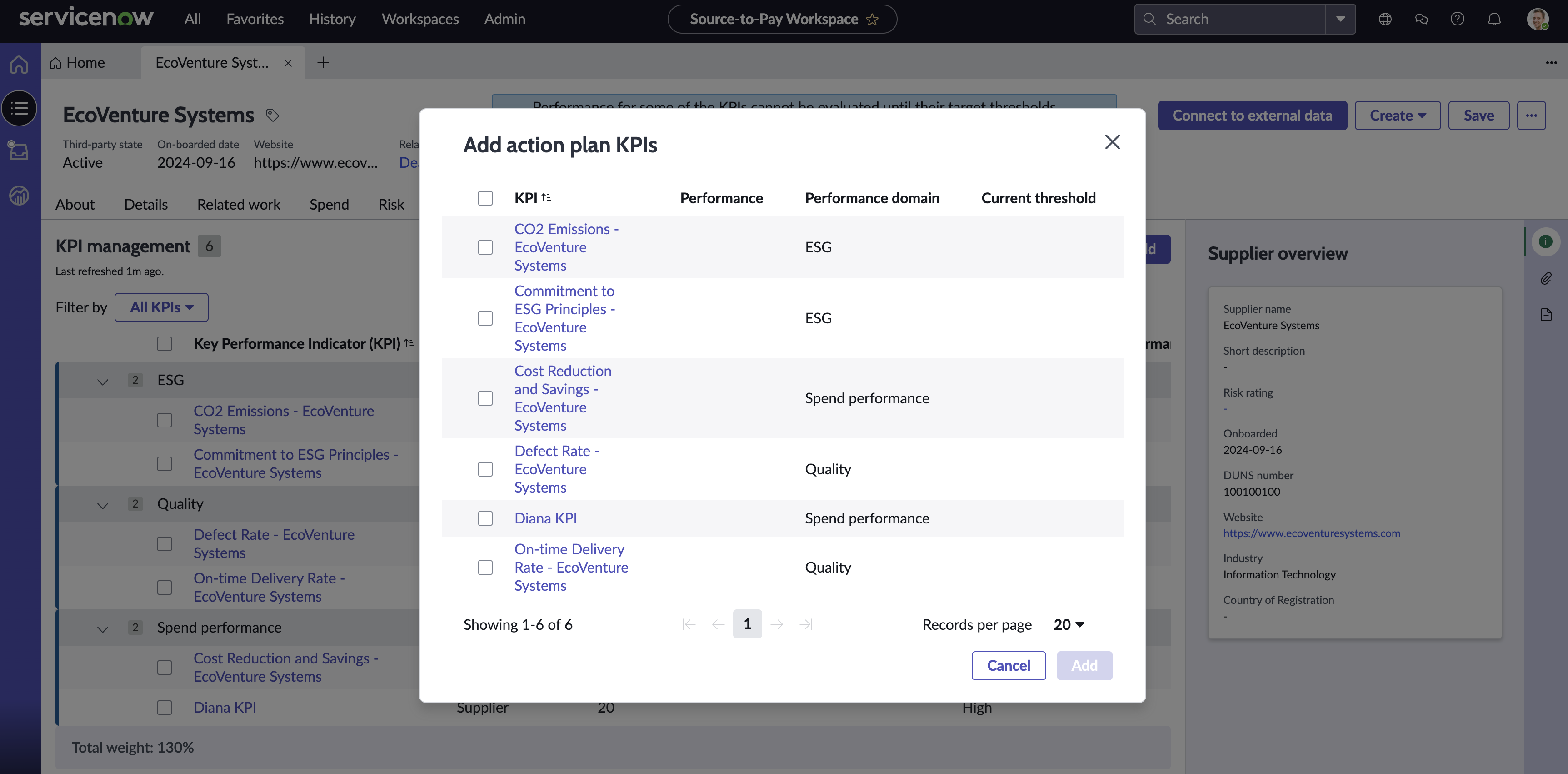Tick the Diana KPI checkbox in background list
This screenshot has width=1568, height=774.
[x=165, y=708]
